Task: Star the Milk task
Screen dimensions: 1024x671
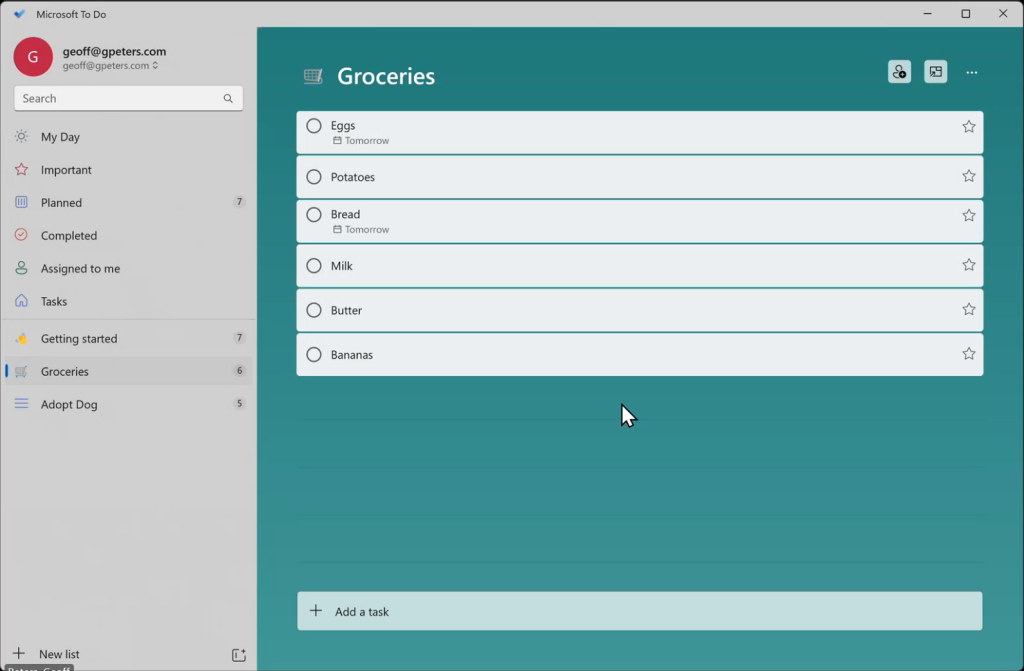Action: click(x=968, y=265)
